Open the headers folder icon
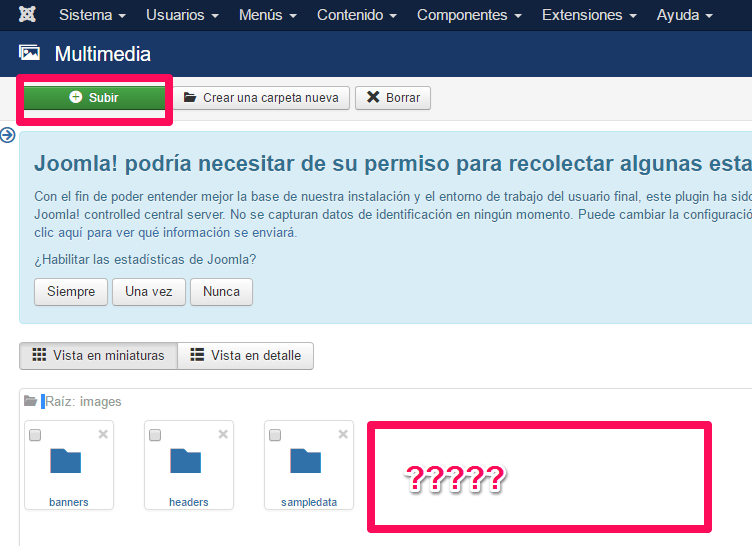752x546 pixels. pyautogui.click(x=186, y=461)
